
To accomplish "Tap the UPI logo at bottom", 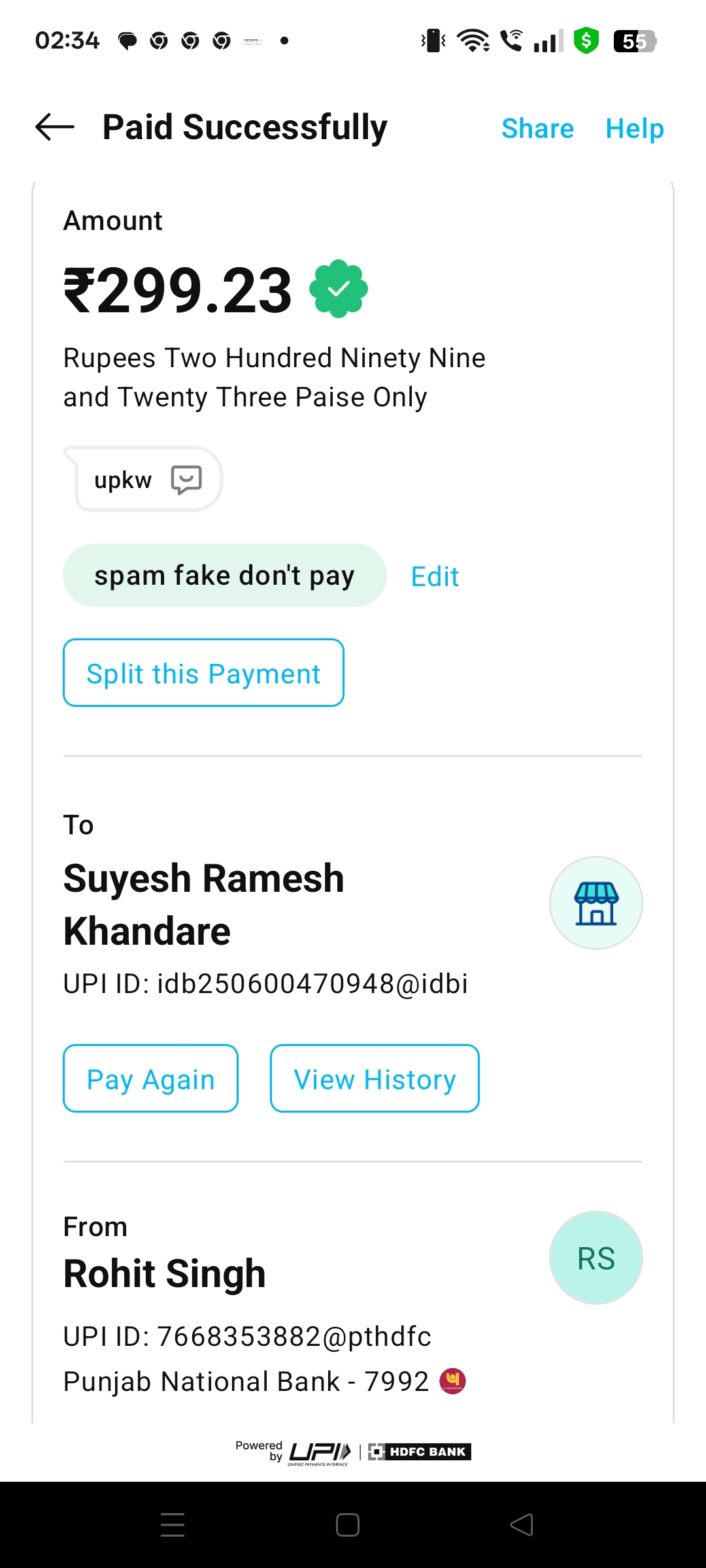I will click(x=320, y=1452).
